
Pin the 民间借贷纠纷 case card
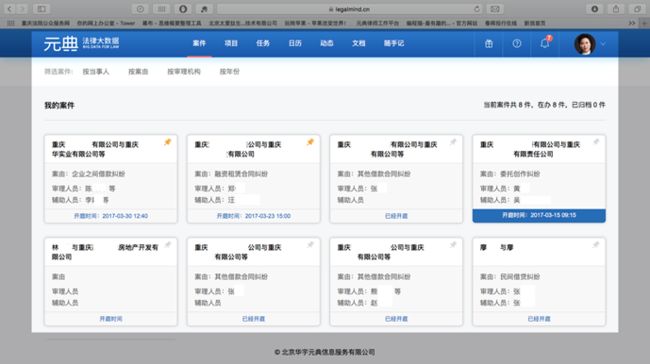[596, 245]
